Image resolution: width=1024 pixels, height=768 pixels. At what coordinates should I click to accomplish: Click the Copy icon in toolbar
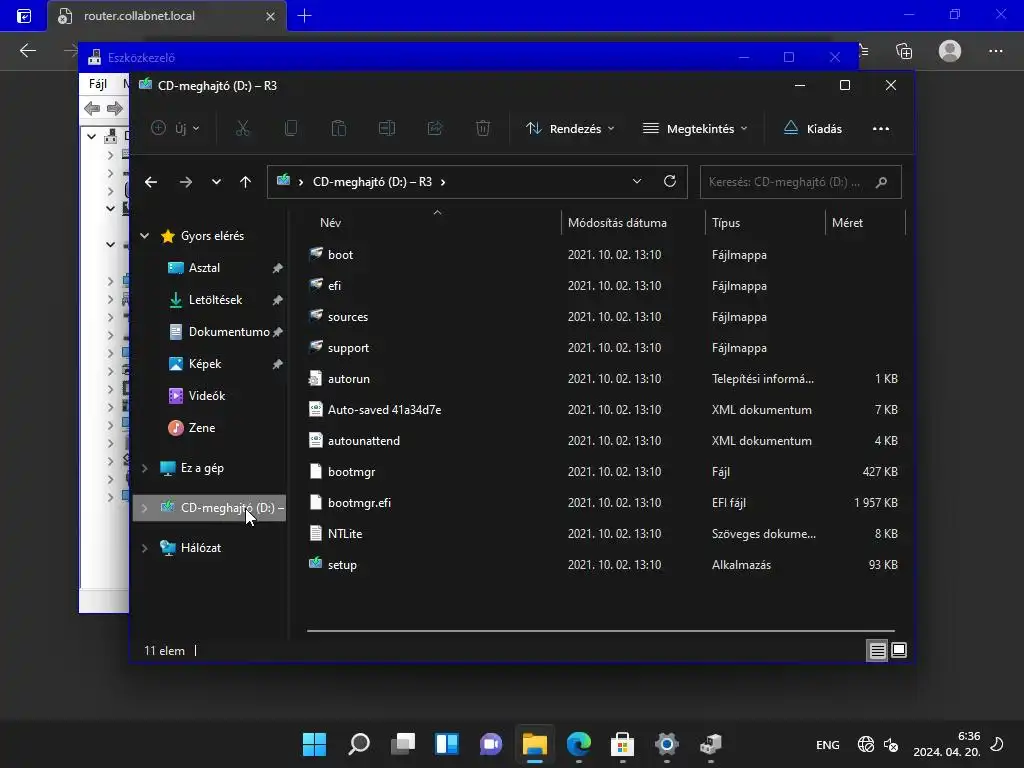pos(291,129)
